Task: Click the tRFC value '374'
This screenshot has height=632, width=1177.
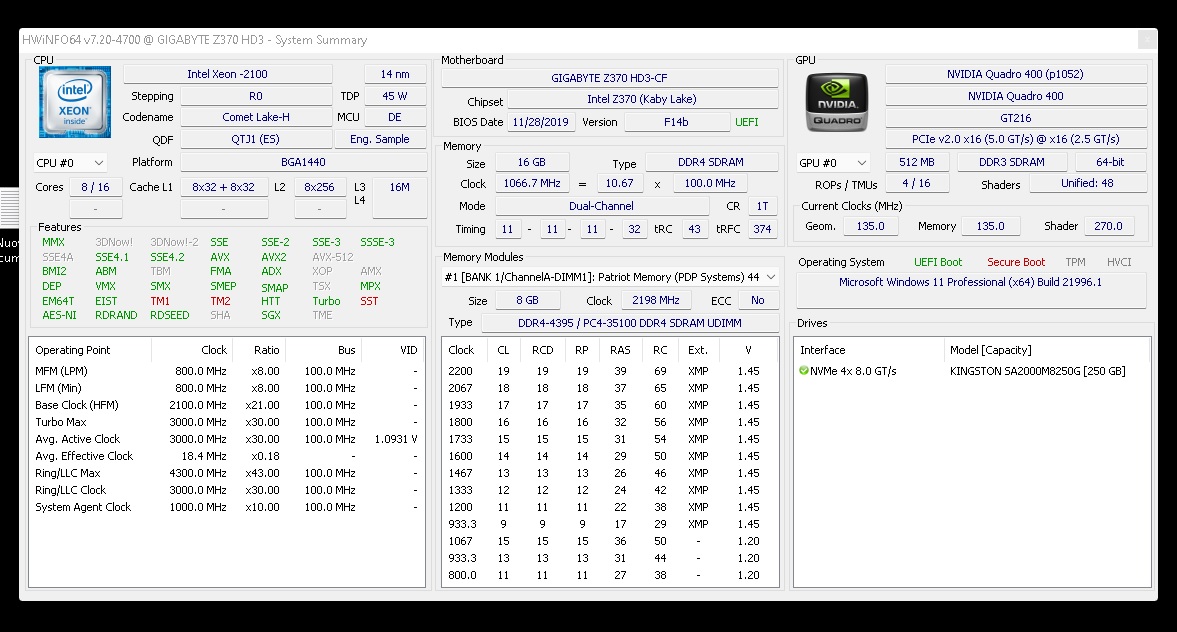Action: click(763, 229)
